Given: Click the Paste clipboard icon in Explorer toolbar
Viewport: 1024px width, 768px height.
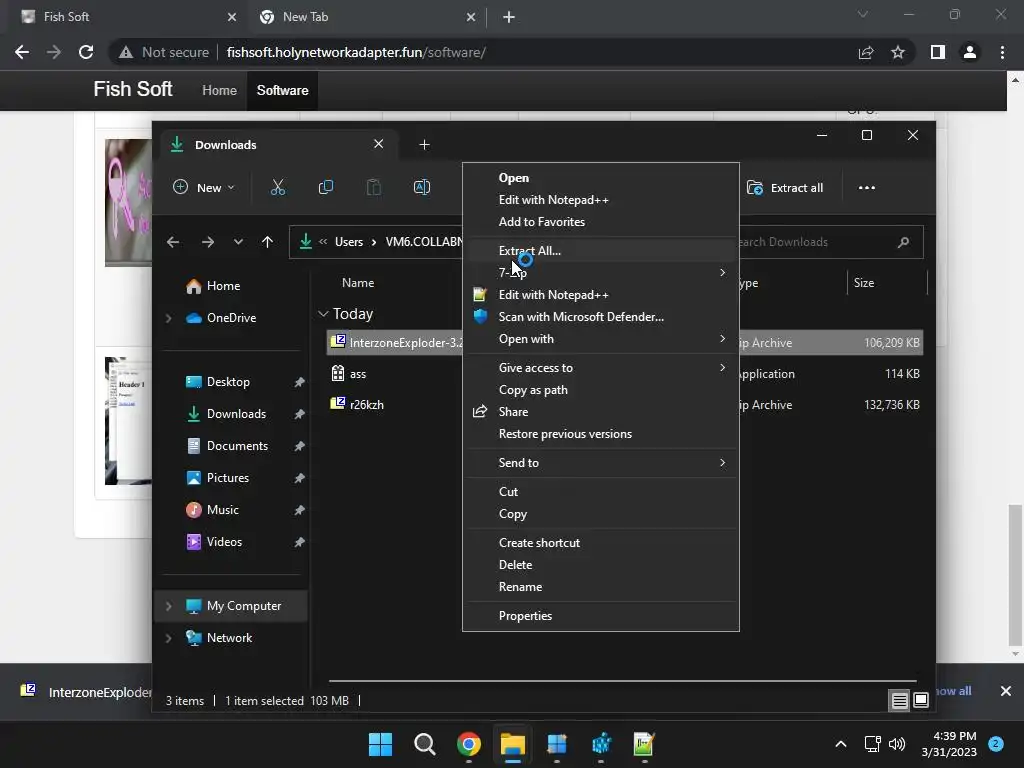Looking at the screenshot, I should tap(374, 187).
